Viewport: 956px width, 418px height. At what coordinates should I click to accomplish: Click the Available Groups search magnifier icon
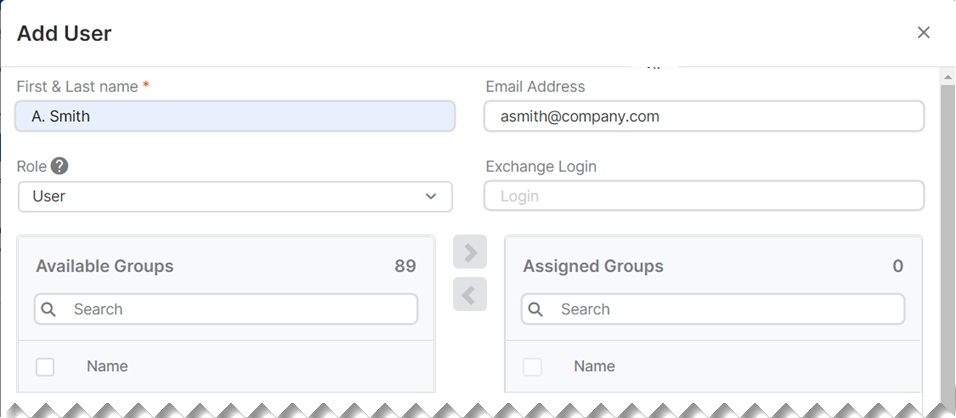[49, 309]
